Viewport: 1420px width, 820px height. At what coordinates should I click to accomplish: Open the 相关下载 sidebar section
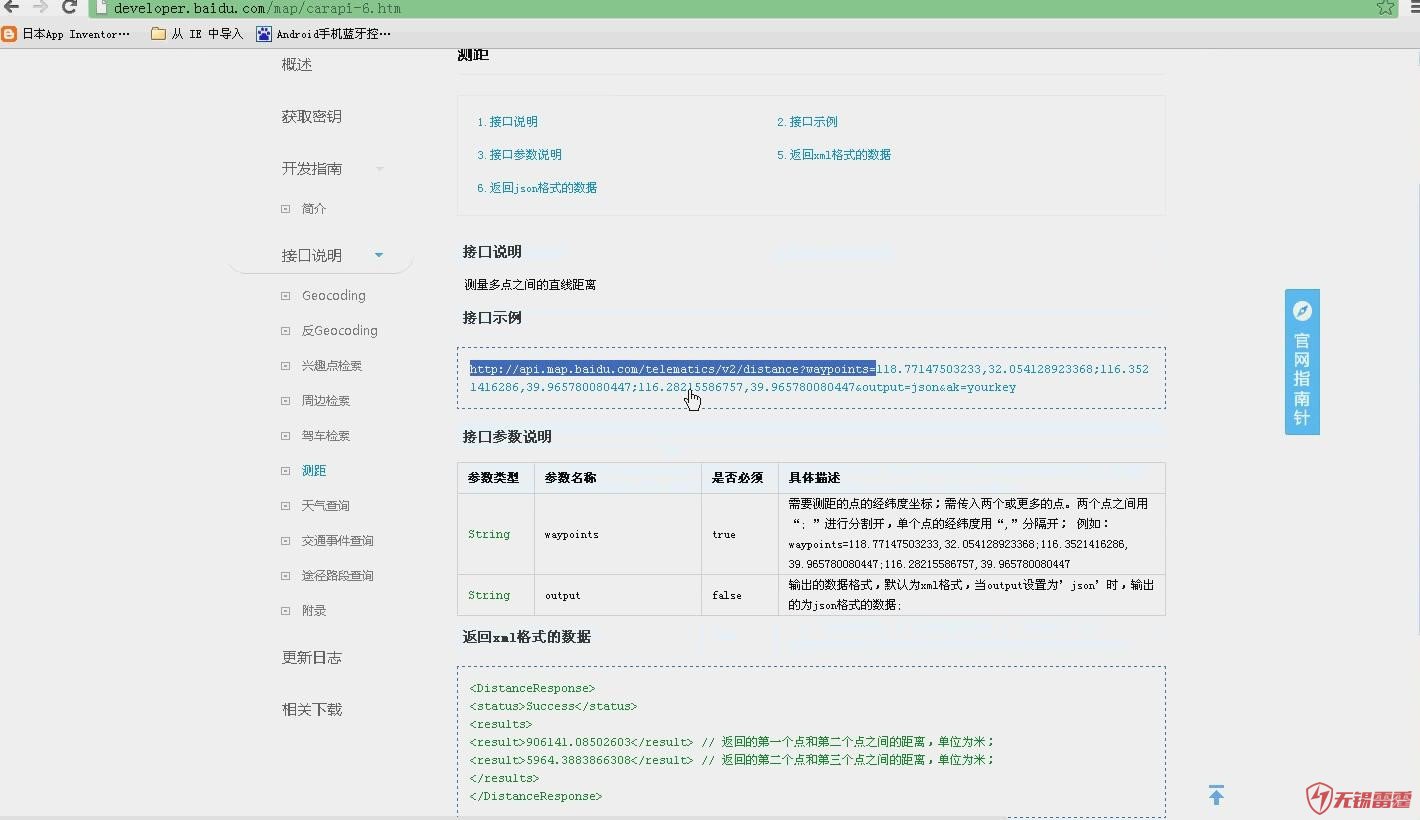(312, 709)
